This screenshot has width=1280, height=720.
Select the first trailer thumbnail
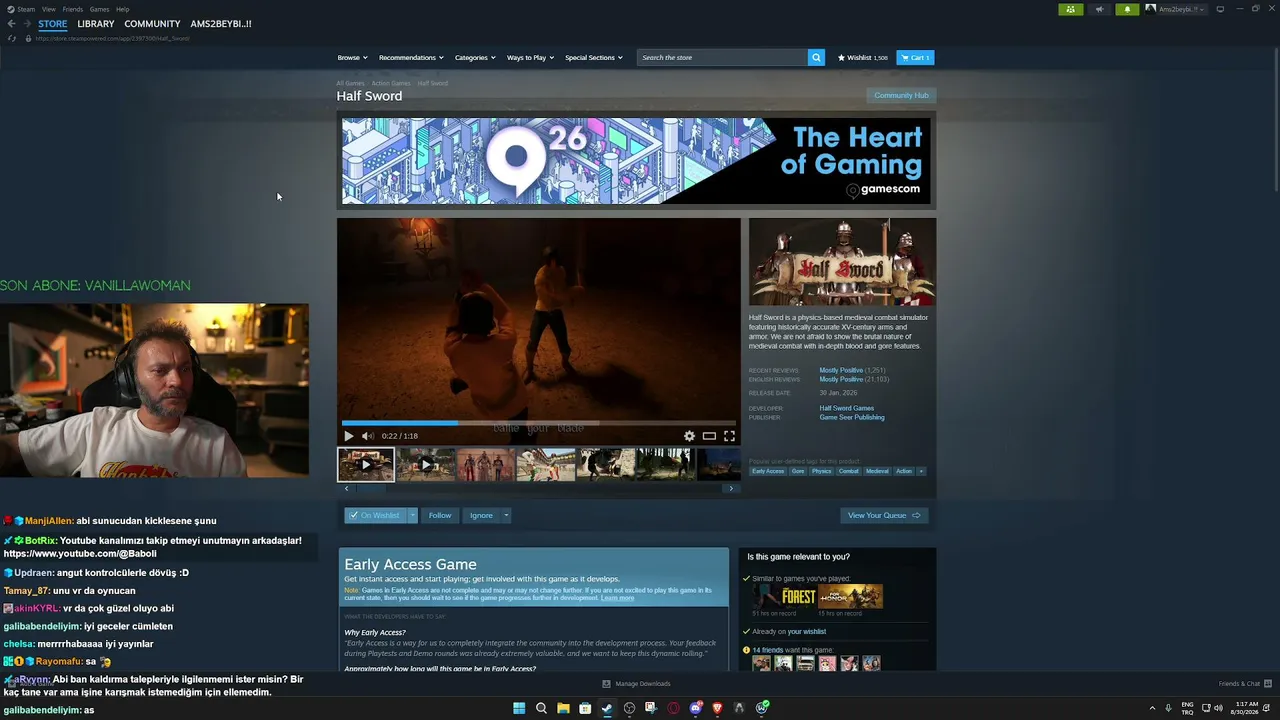click(366, 464)
